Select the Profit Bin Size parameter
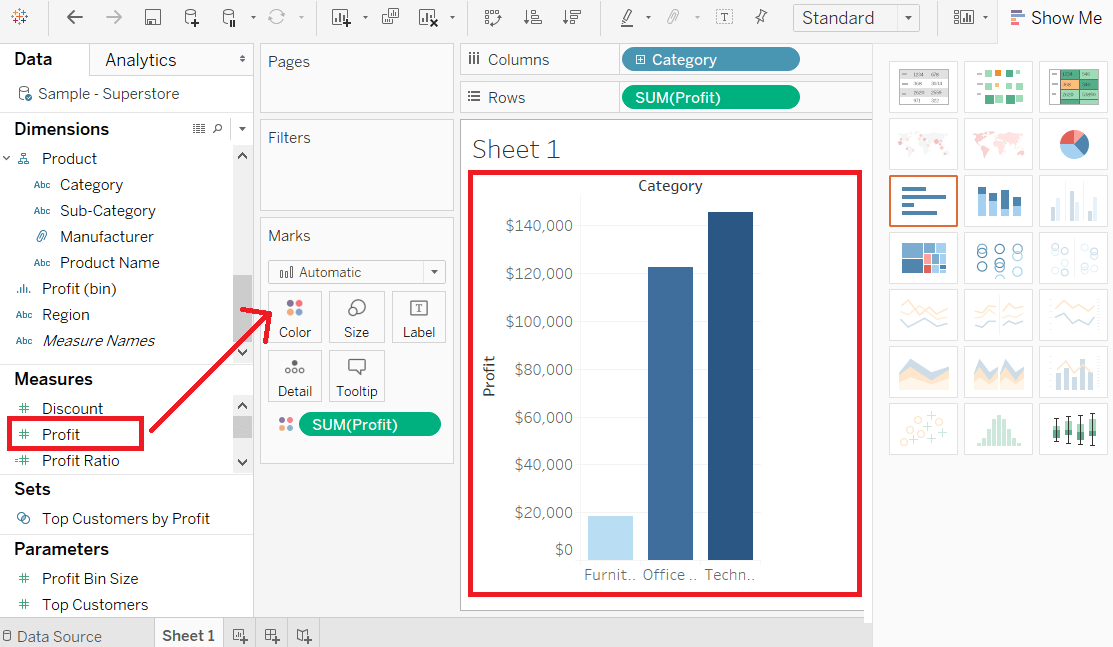This screenshot has height=647, width=1113. (89, 578)
